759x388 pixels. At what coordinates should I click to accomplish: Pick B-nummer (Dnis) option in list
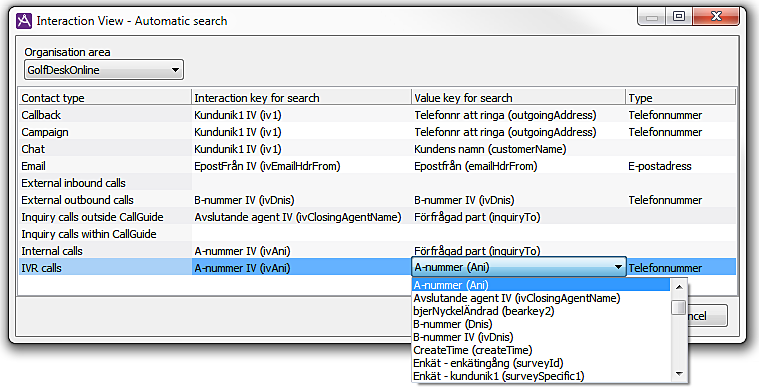[453, 324]
